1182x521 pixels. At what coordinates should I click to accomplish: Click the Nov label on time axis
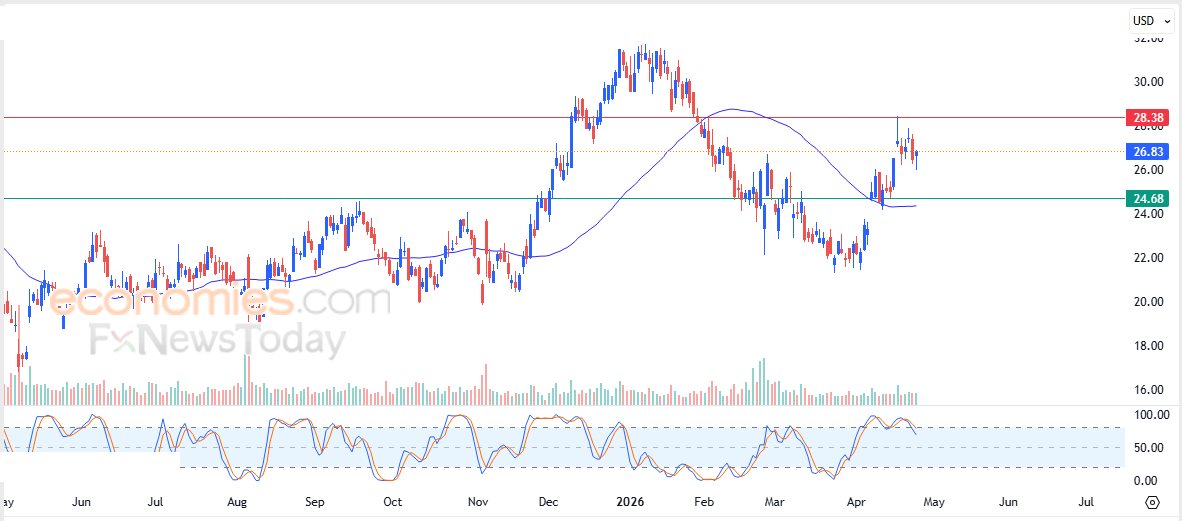478,501
